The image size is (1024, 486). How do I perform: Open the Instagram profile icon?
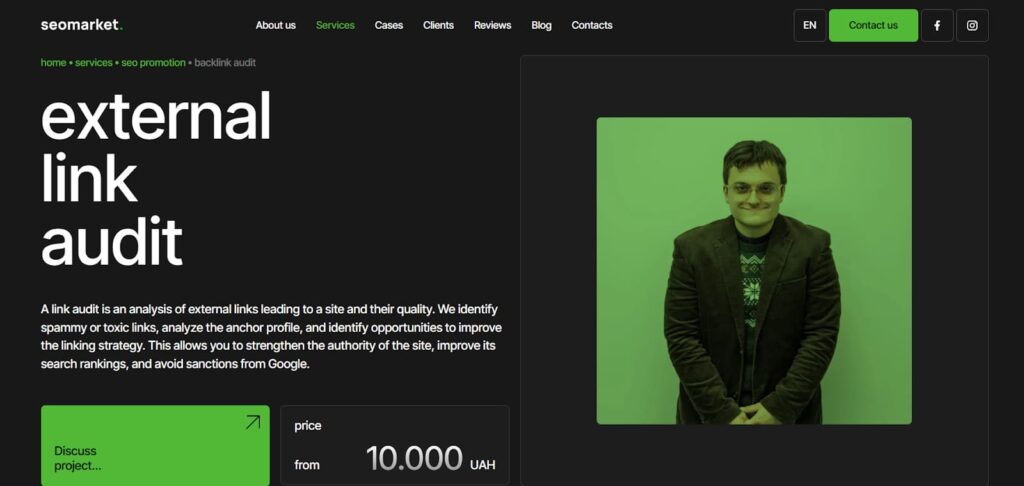coord(972,25)
